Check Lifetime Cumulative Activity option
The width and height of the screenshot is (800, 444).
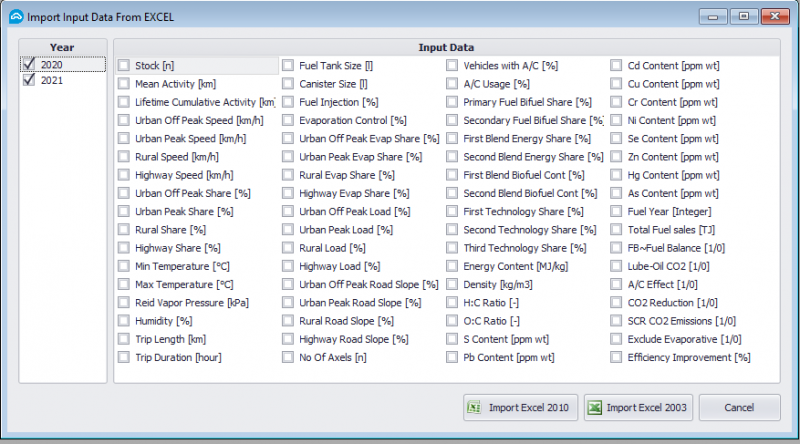[123, 102]
